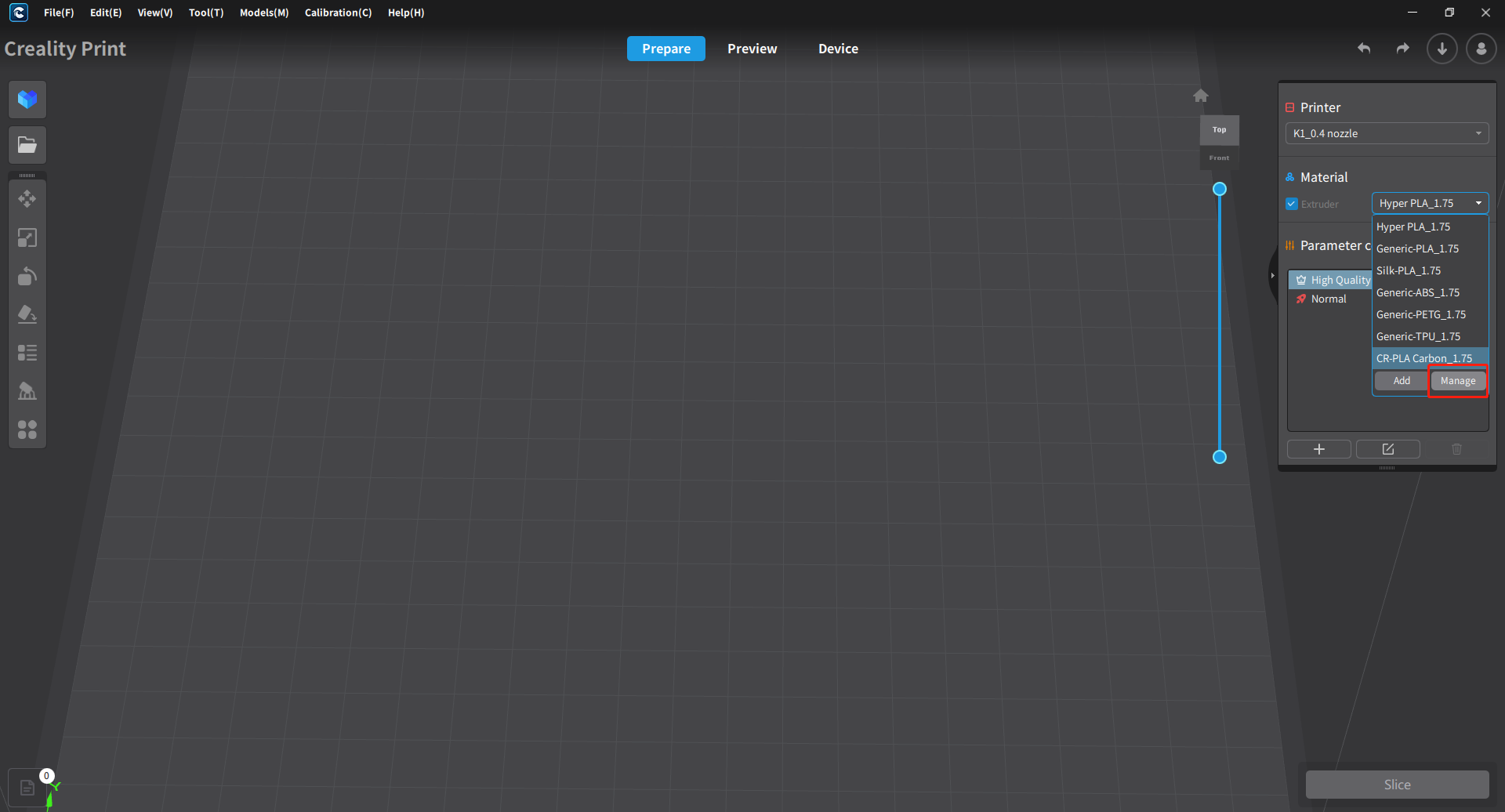Select the Support tool icon
The image size is (1505, 812).
[27, 391]
